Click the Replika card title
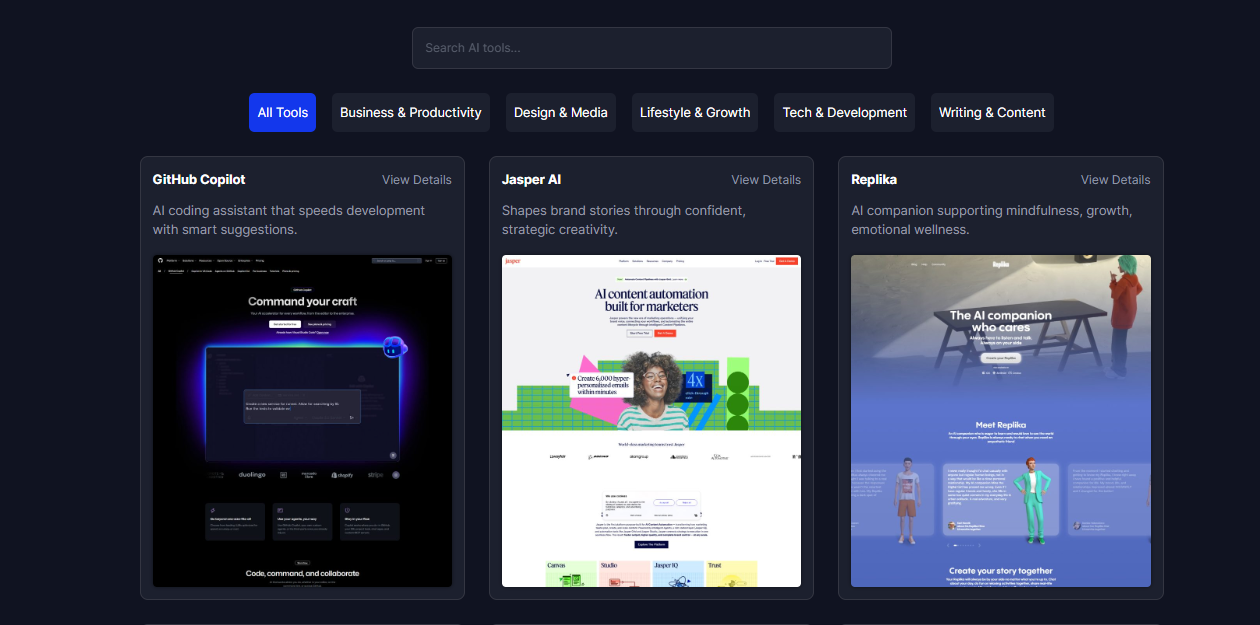This screenshot has width=1260, height=625. [x=873, y=180]
